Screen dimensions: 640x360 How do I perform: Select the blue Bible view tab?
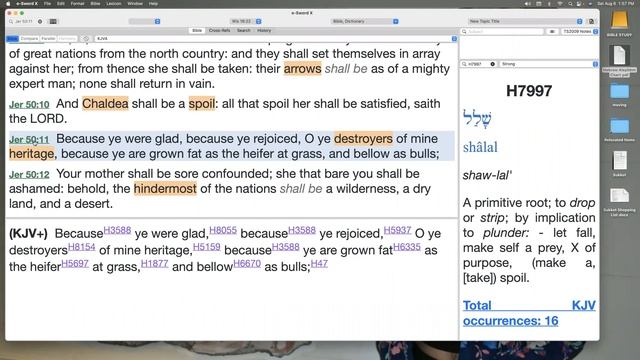coord(12,38)
